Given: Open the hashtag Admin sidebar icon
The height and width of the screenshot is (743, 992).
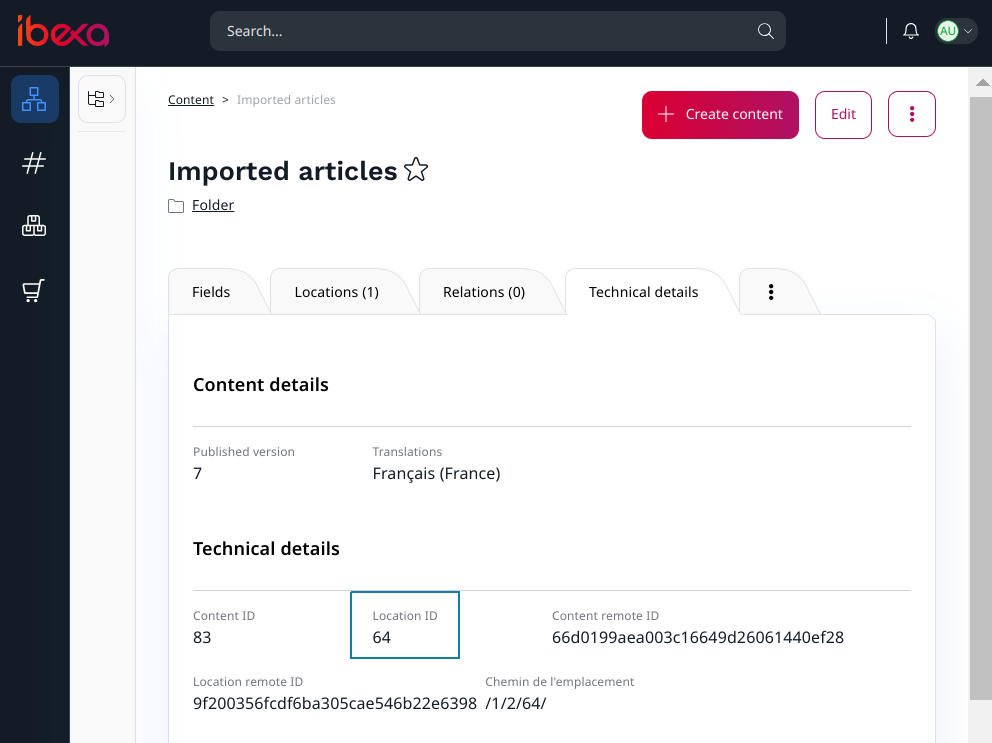Looking at the screenshot, I should 35,163.
